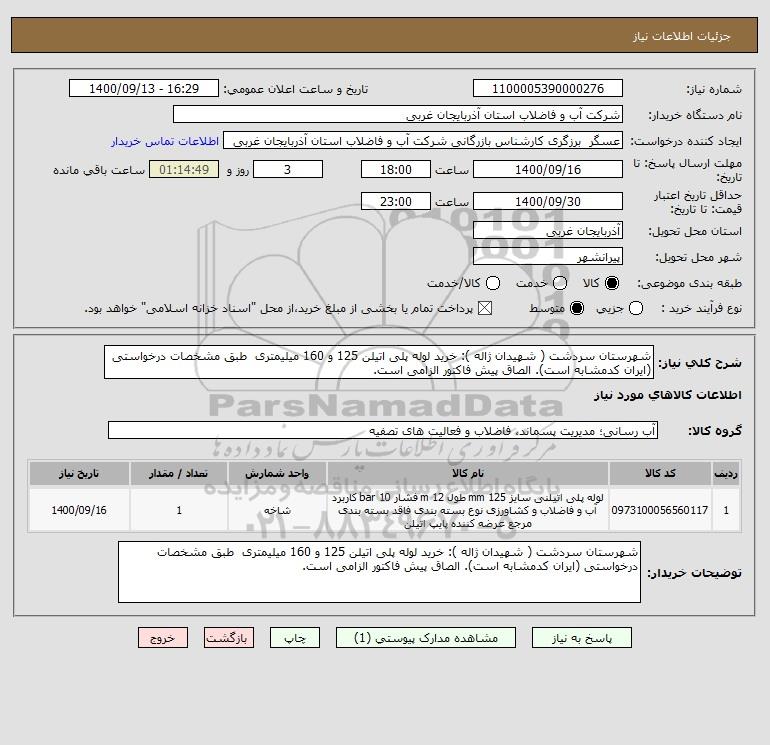Click the deadline time 18:00 field

click(x=396, y=169)
